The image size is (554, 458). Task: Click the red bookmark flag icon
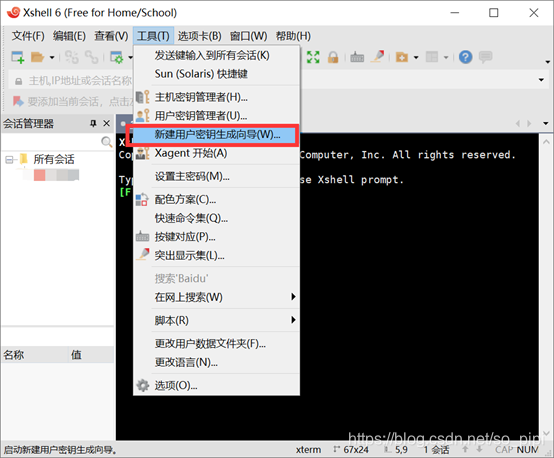click(x=18, y=102)
